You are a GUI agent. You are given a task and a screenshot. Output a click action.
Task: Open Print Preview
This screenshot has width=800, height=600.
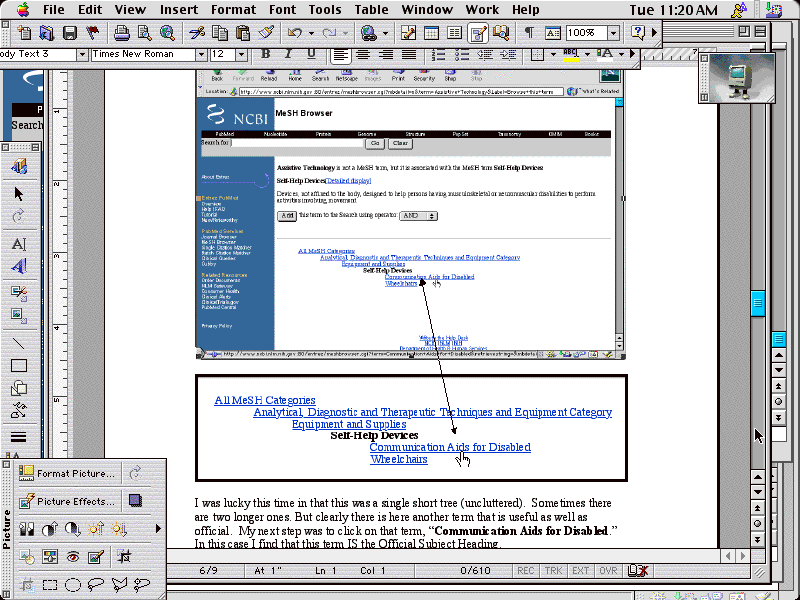[144, 33]
